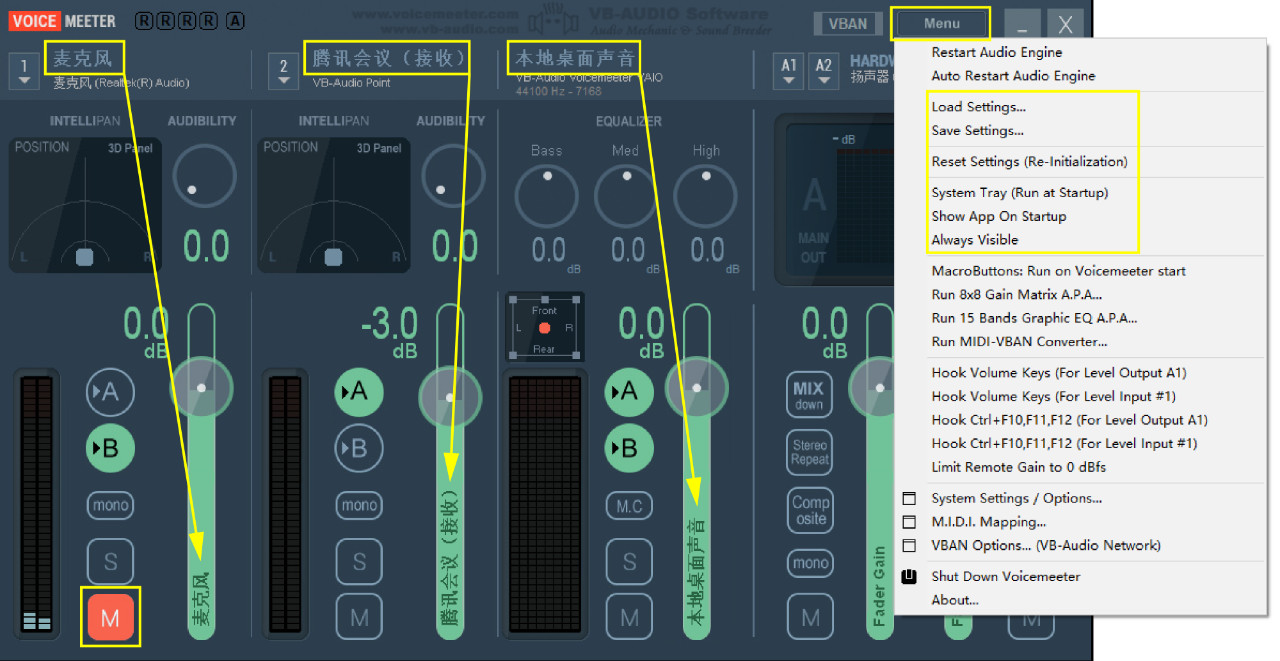Open M.I.D.I. Mapping...
Viewport: 1280px width, 661px height.
(x=988, y=522)
